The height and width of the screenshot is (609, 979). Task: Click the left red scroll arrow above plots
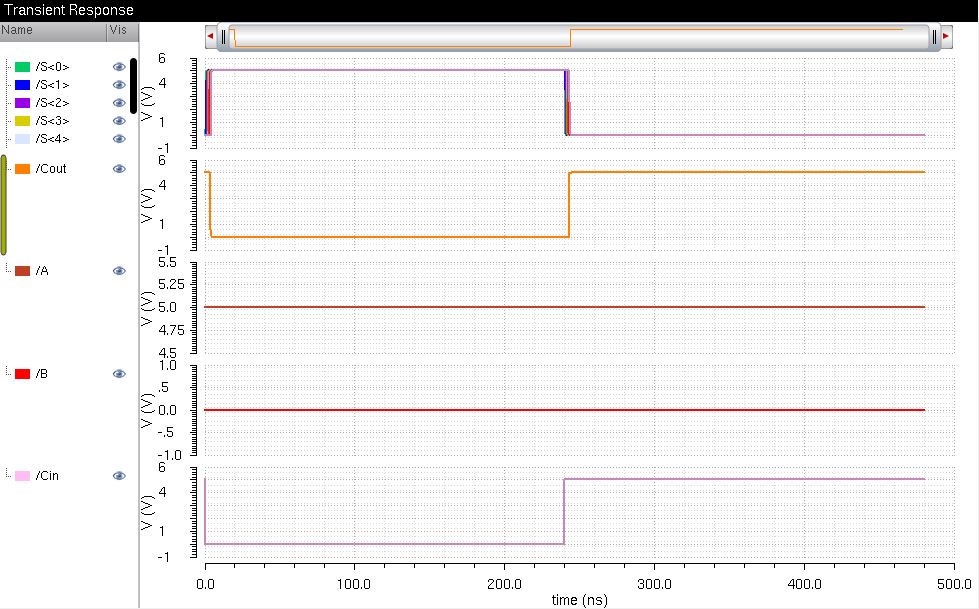coord(209,36)
